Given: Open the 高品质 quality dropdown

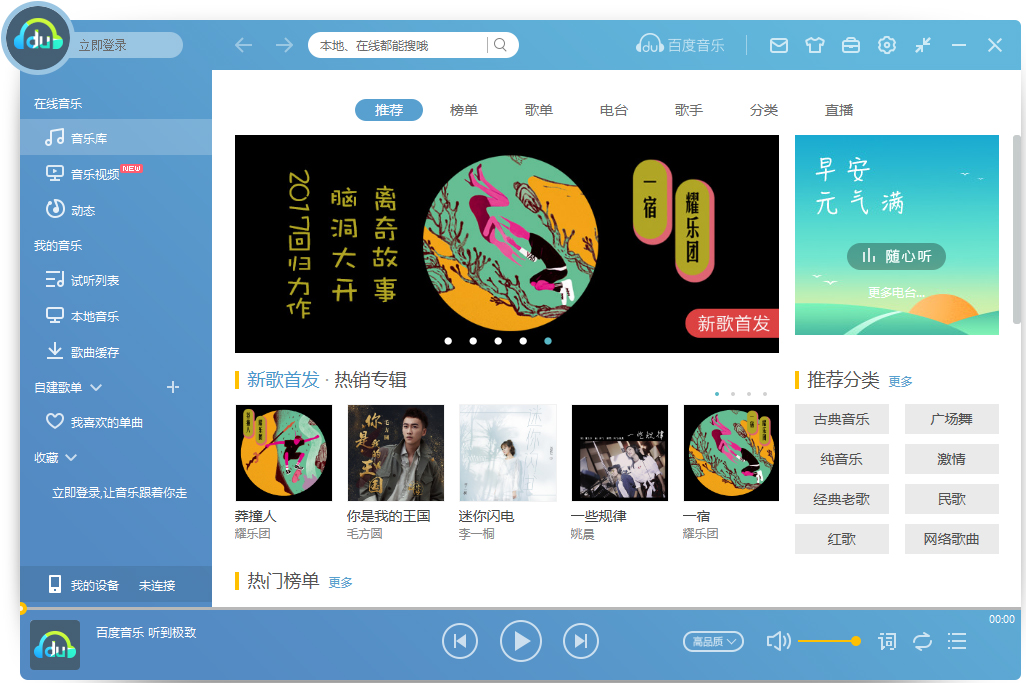Looking at the screenshot, I should 713,641.
